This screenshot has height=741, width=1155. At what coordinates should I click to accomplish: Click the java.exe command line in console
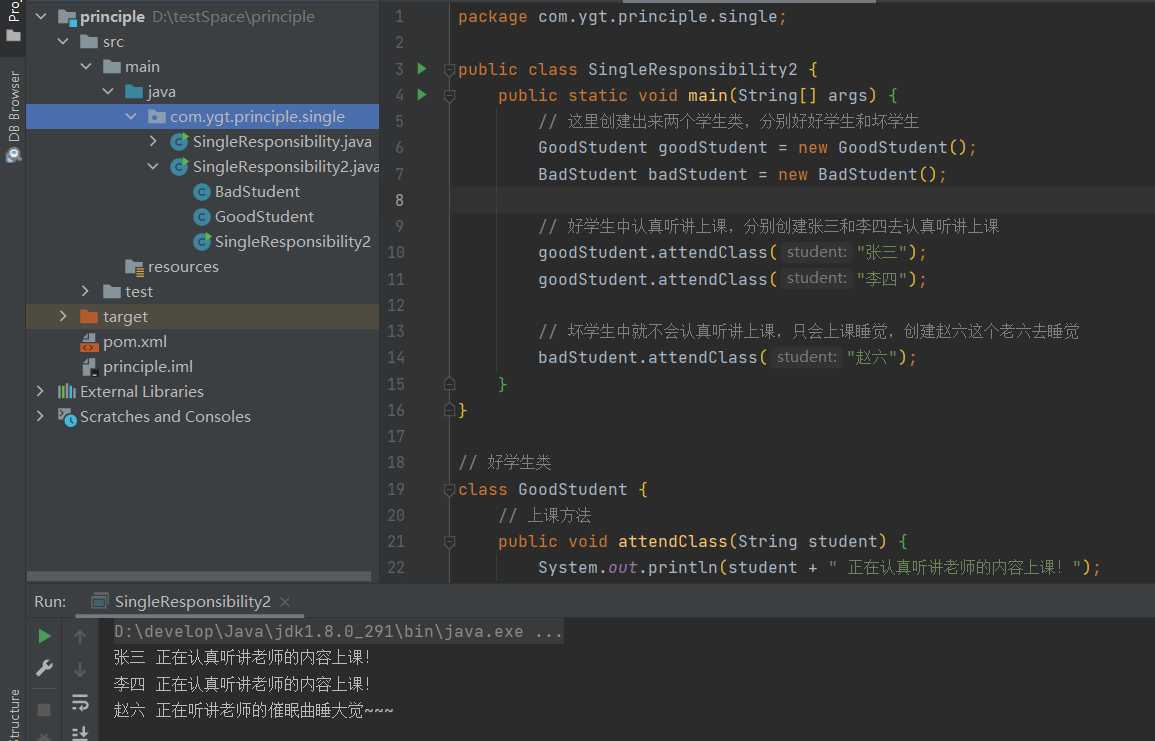click(338, 631)
